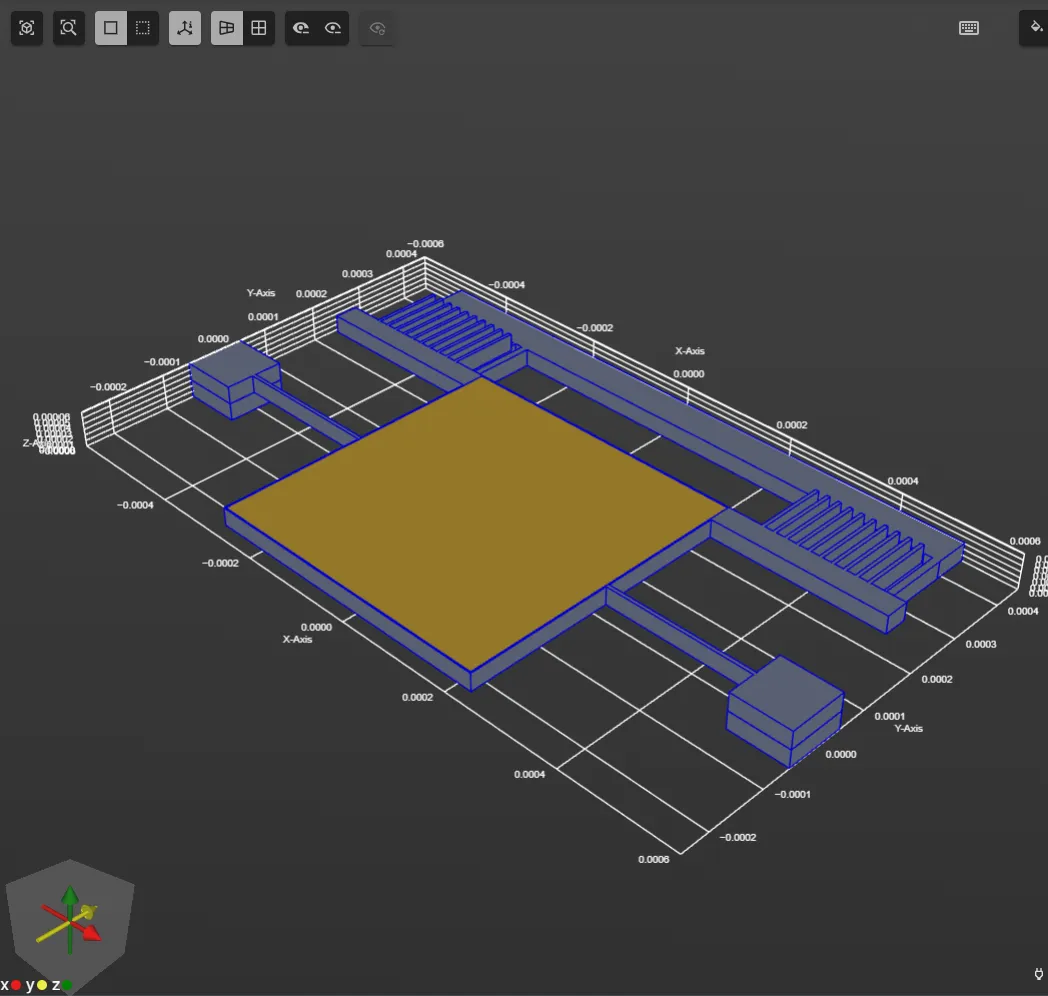Click the filled eye hide-selection icon
Screen dimensions: 1048x996
click(301, 28)
